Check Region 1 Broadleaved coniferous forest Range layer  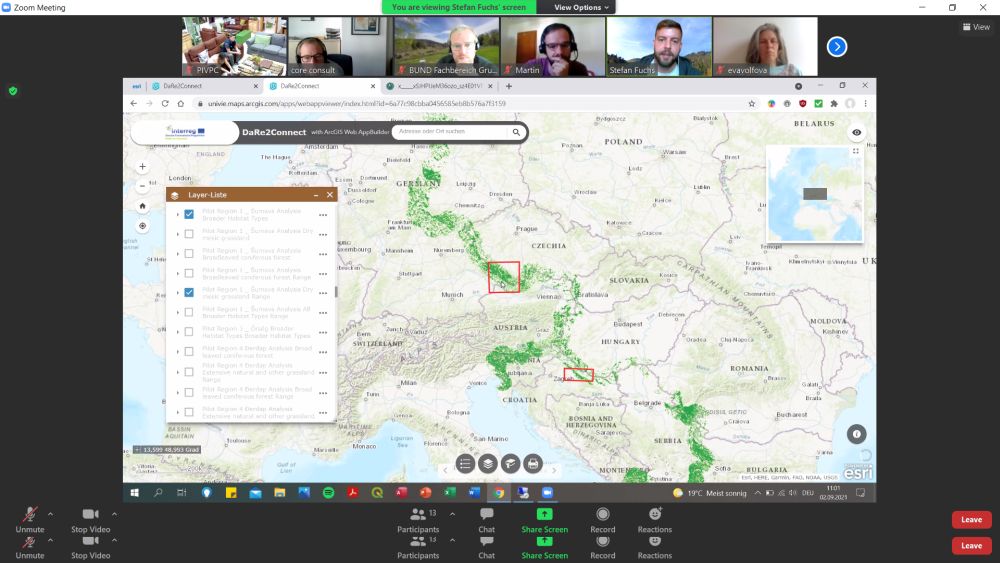point(189,273)
